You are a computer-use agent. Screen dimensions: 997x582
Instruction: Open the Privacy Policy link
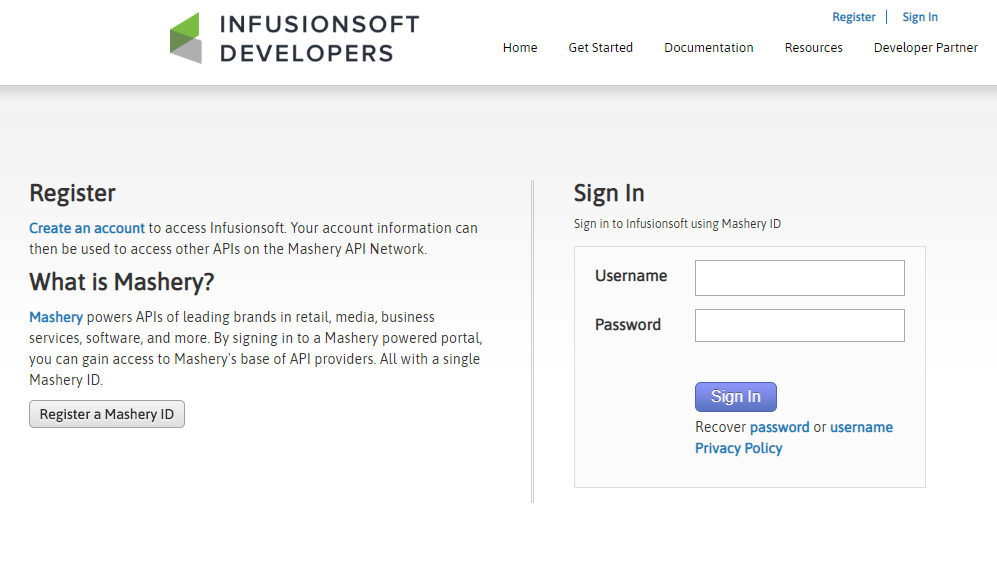click(738, 448)
